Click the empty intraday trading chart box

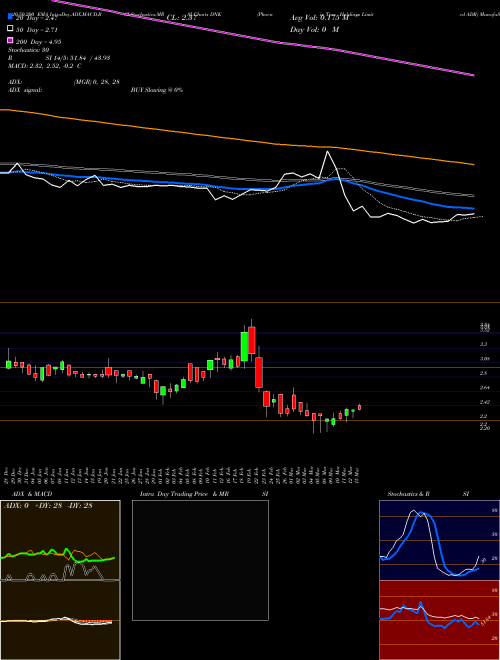click(200, 560)
